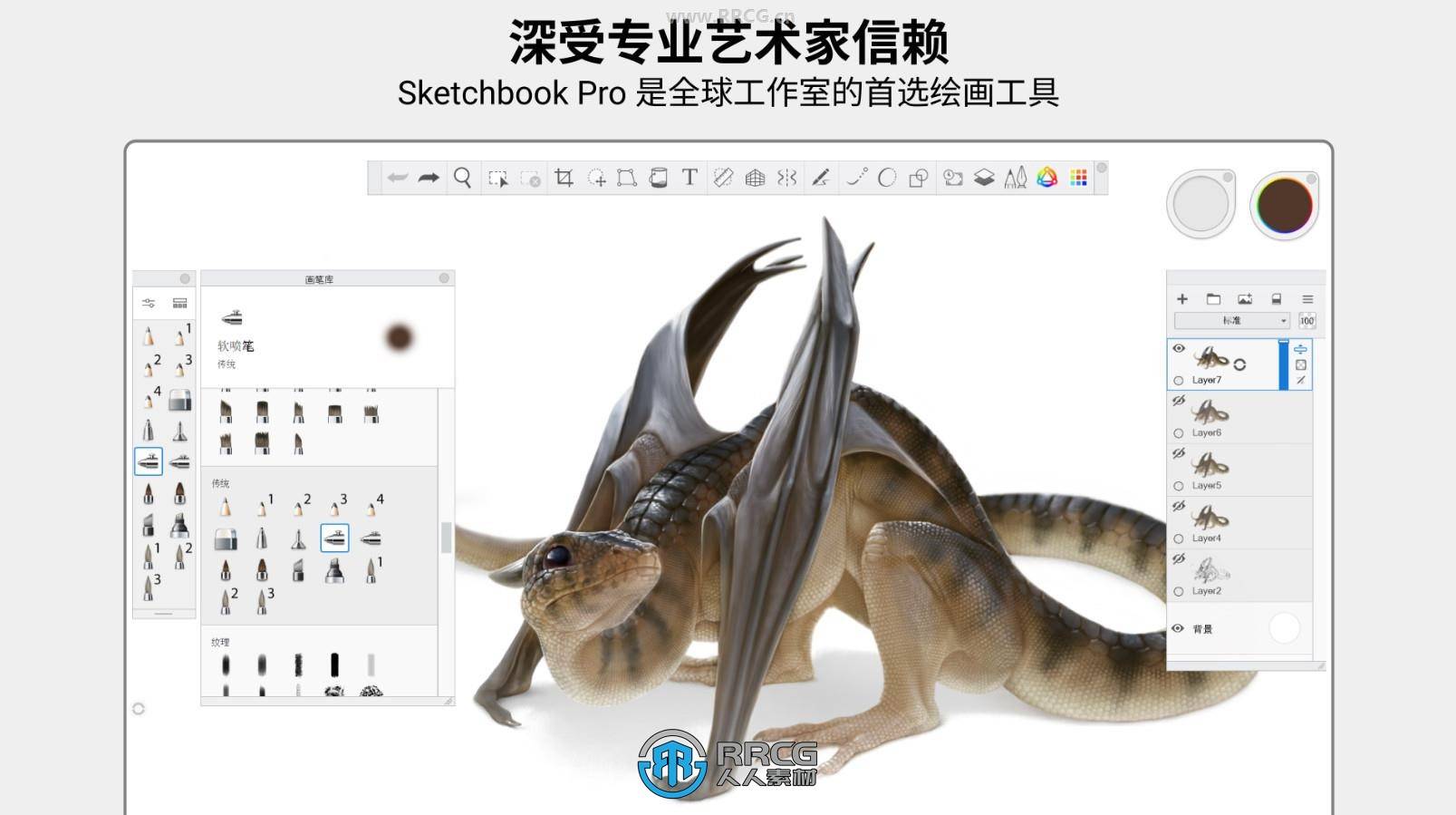The image size is (1456, 815).
Task: Open the blend mode dropdown 标准
Action: coord(1231,321)
